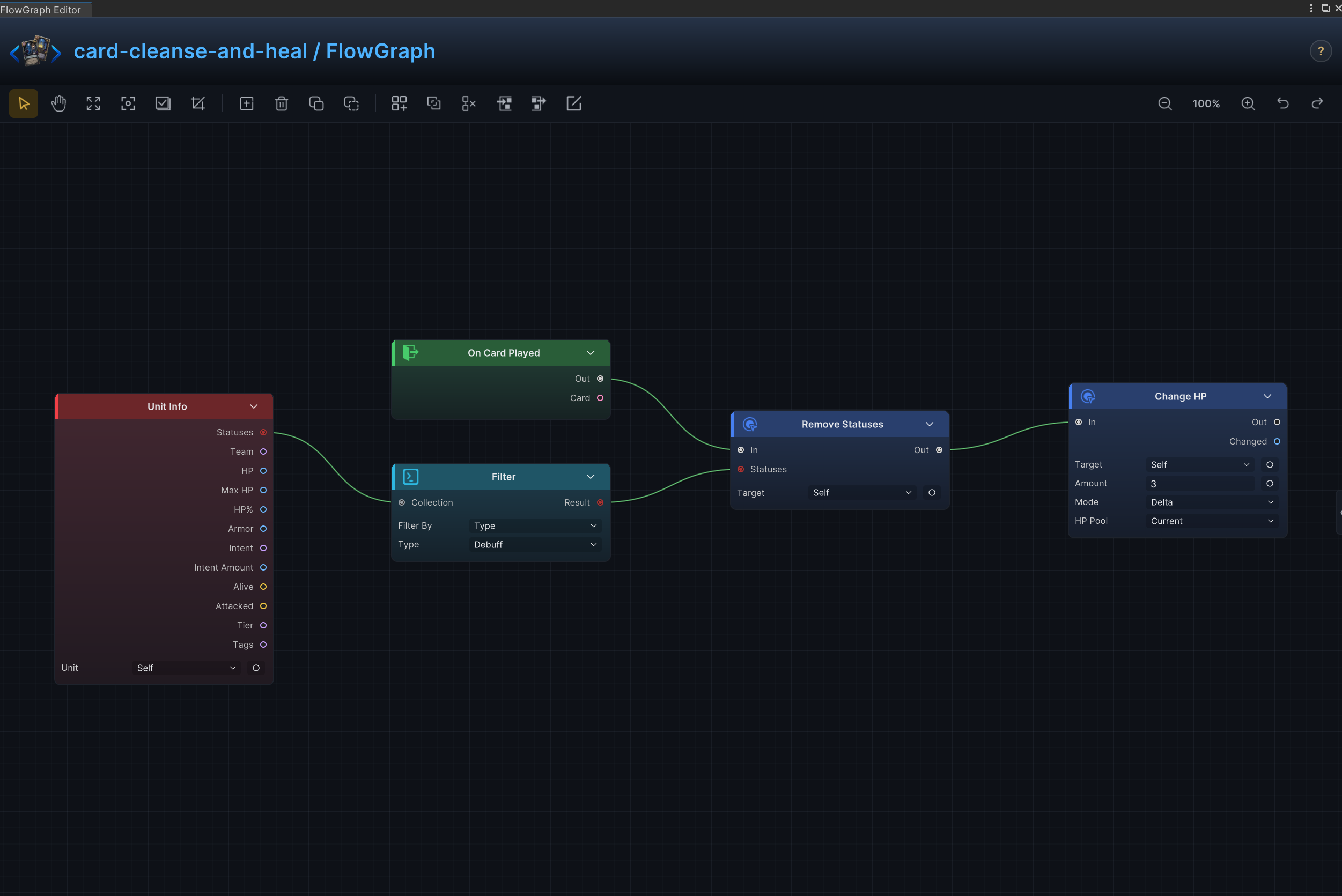The height and width of the screenshot is (896, 1342).
Task: Click the redo arrow
Action: click(x=1317, y=103)
